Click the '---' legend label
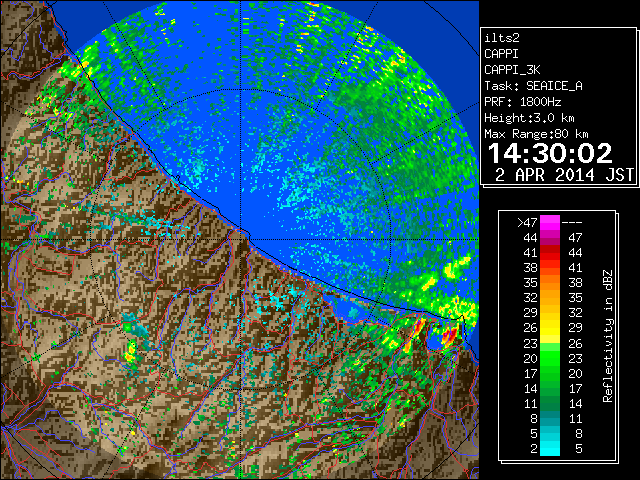The width and height of the screenshot is (640, 480). coord(572,222)
